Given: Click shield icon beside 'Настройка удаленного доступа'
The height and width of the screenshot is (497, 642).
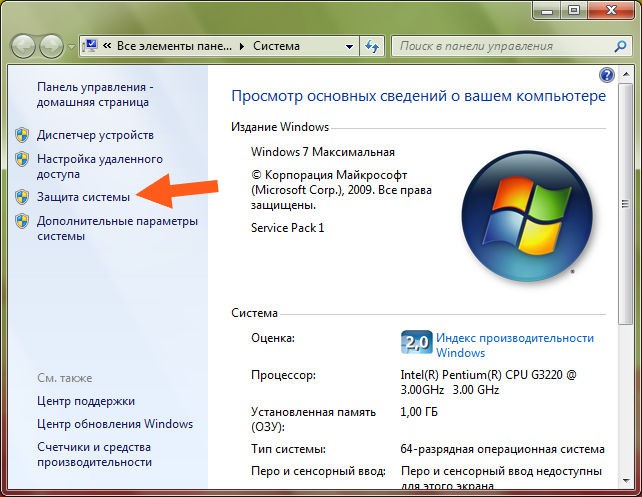Looking at the screenshot, I should click(x=22, y=159).
